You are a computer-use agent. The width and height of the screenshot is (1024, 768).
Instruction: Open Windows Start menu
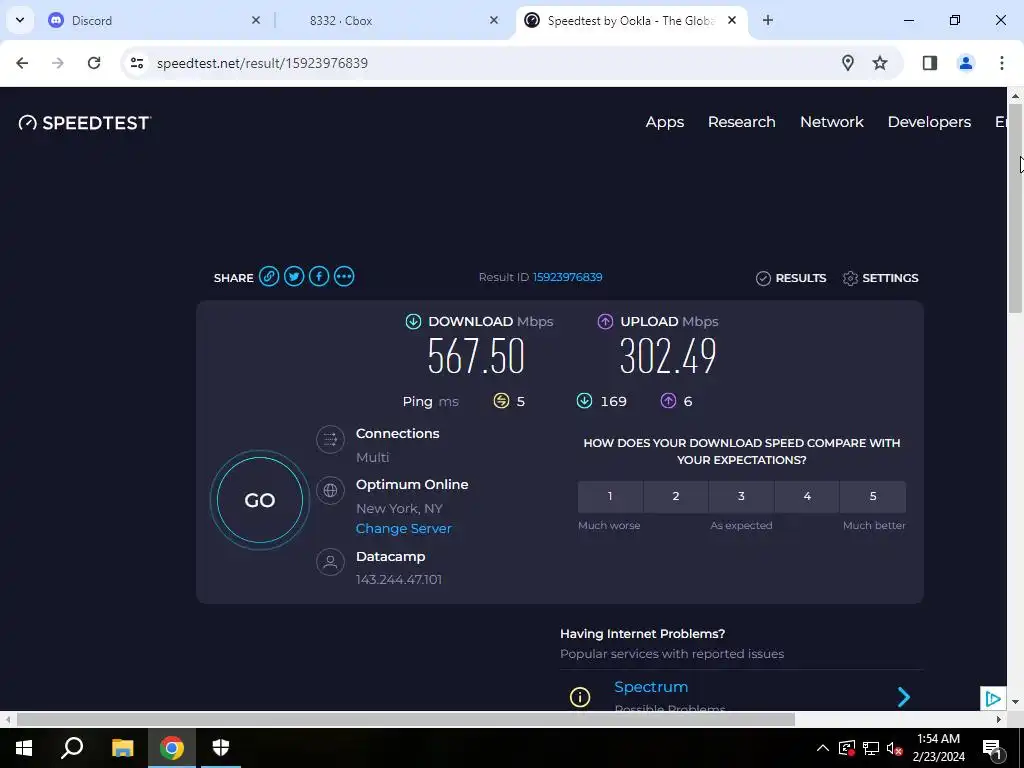[24, 748]
